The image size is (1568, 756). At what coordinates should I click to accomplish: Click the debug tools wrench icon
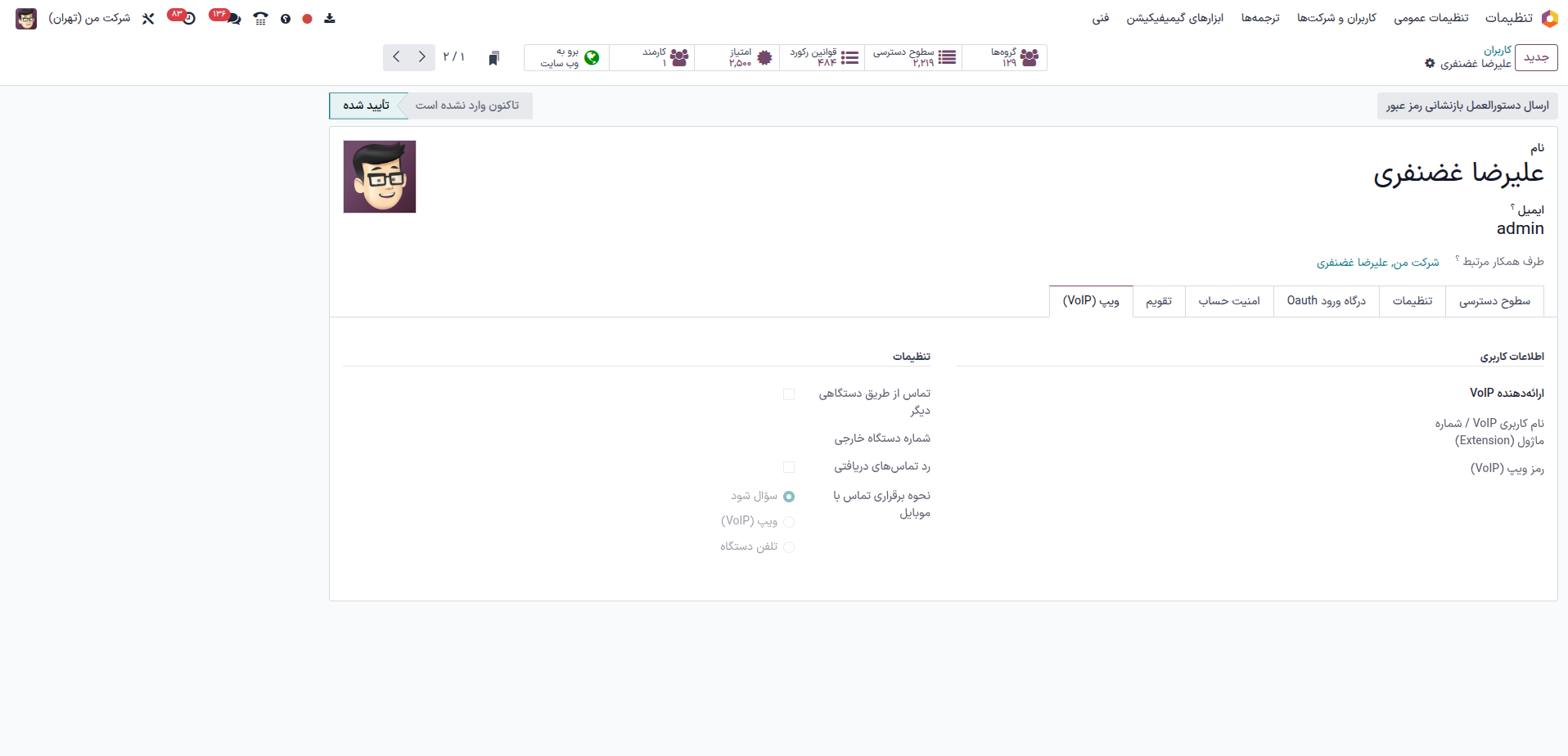pos(148,18)
